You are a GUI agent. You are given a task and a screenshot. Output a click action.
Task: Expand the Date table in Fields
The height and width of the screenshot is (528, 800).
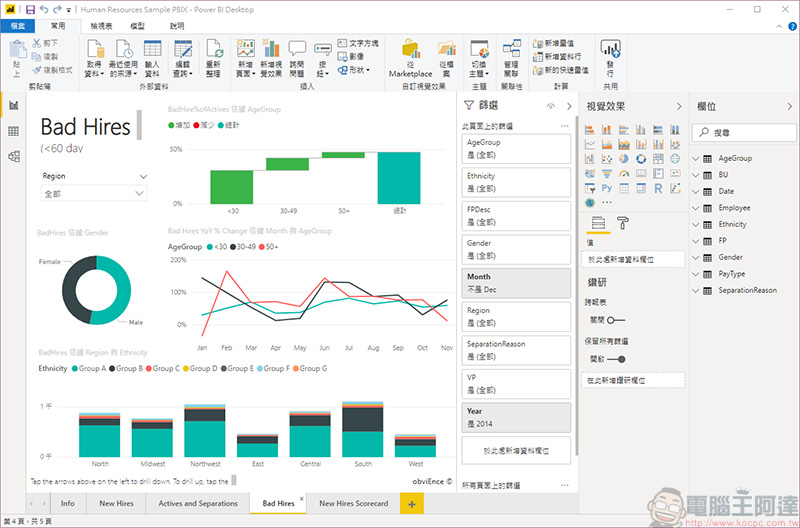click(x=695, y=191)
